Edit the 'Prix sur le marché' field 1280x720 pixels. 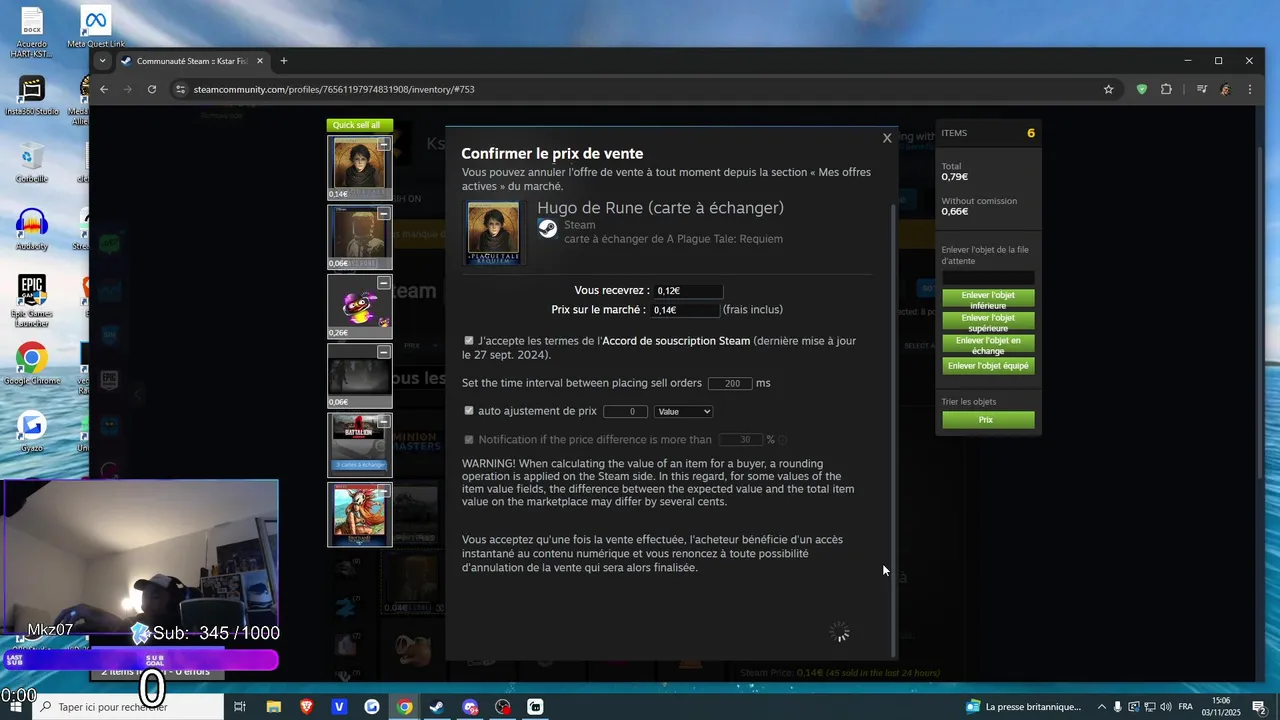pos(686,310)
